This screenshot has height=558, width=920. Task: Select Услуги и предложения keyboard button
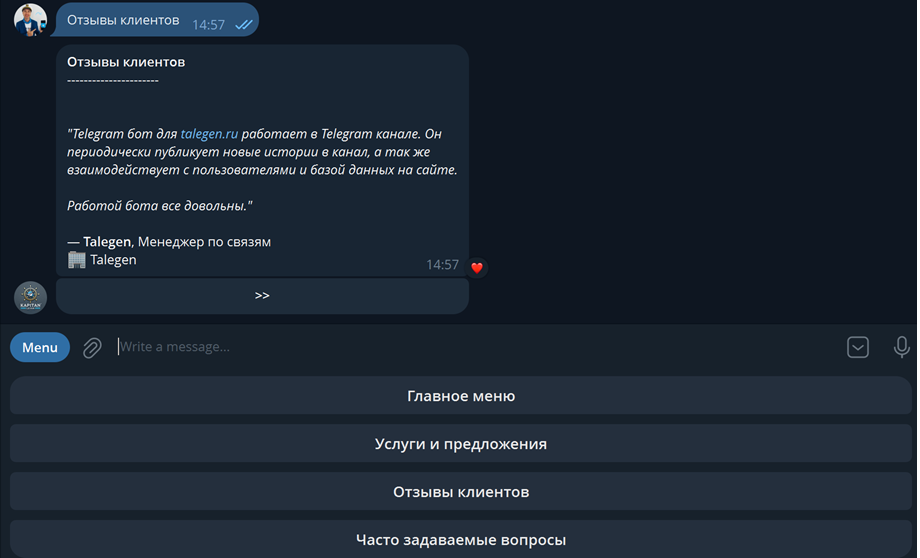pos(461,444)
